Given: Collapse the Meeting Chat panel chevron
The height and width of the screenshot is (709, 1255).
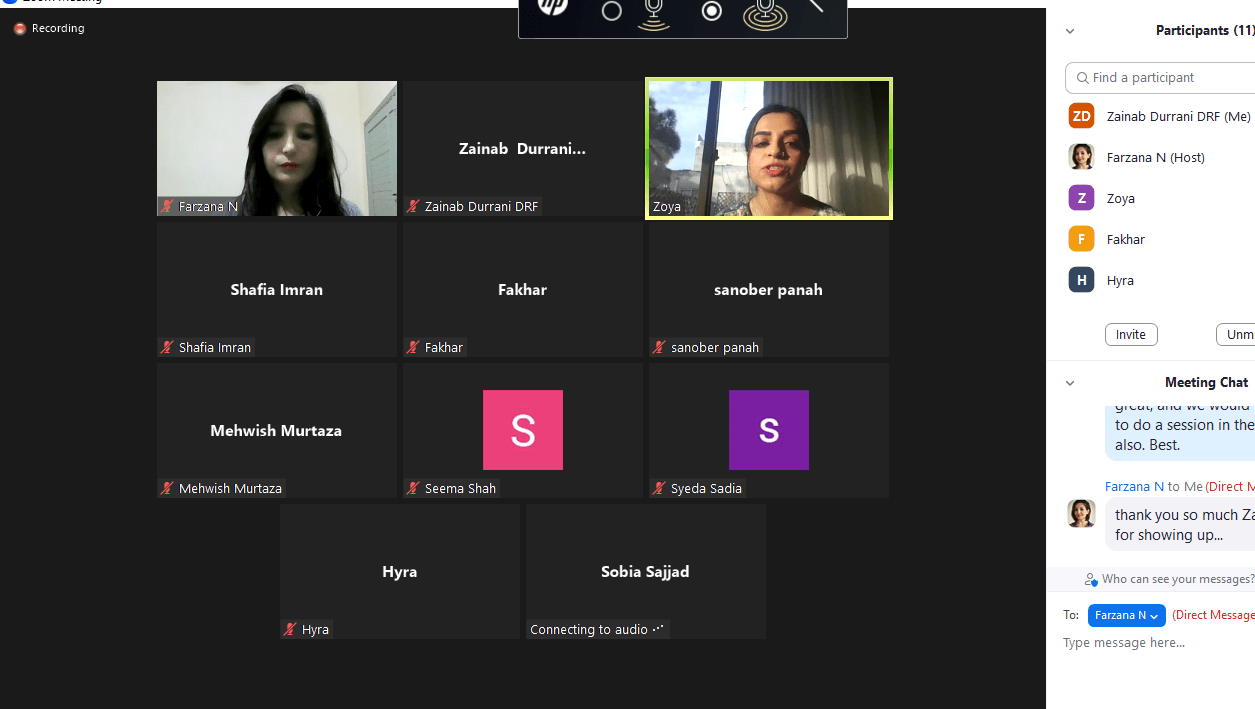Looking at the screenshot, I should (1070, 383).
